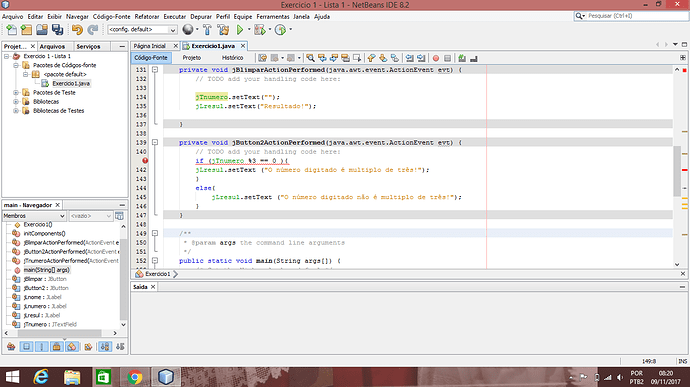The width and height of the screenshot is (690, 387).
Task: Click the Debug Project toolbar icon
Action: point(260,29)
